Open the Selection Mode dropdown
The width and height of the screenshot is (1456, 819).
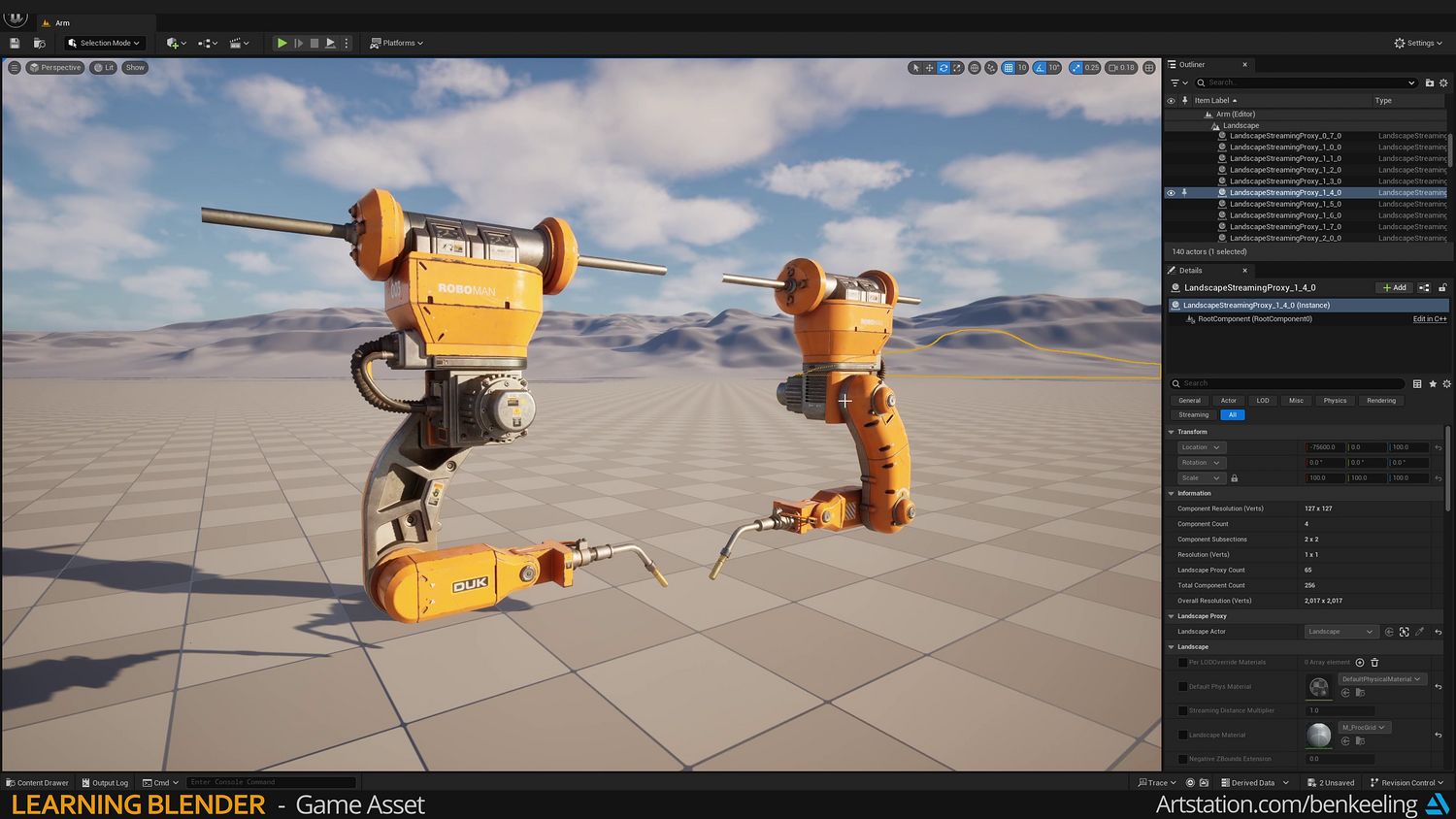104,43
